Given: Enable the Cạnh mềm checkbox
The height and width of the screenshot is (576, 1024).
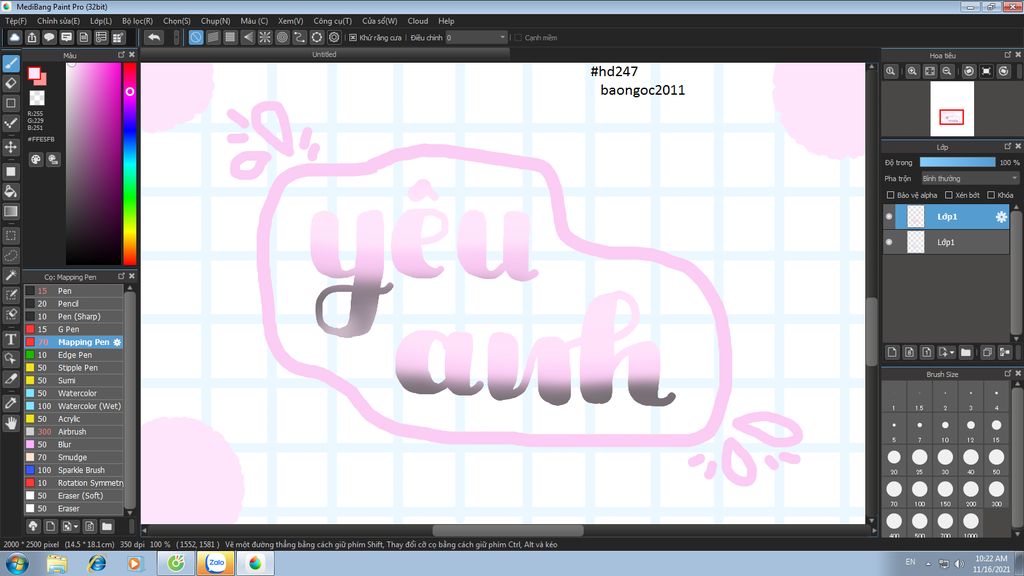Looking at the screenshot, I should tap(518, 38).
